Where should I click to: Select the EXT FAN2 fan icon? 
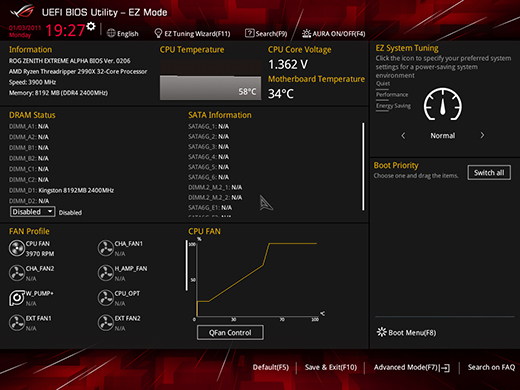click(106, 323)
